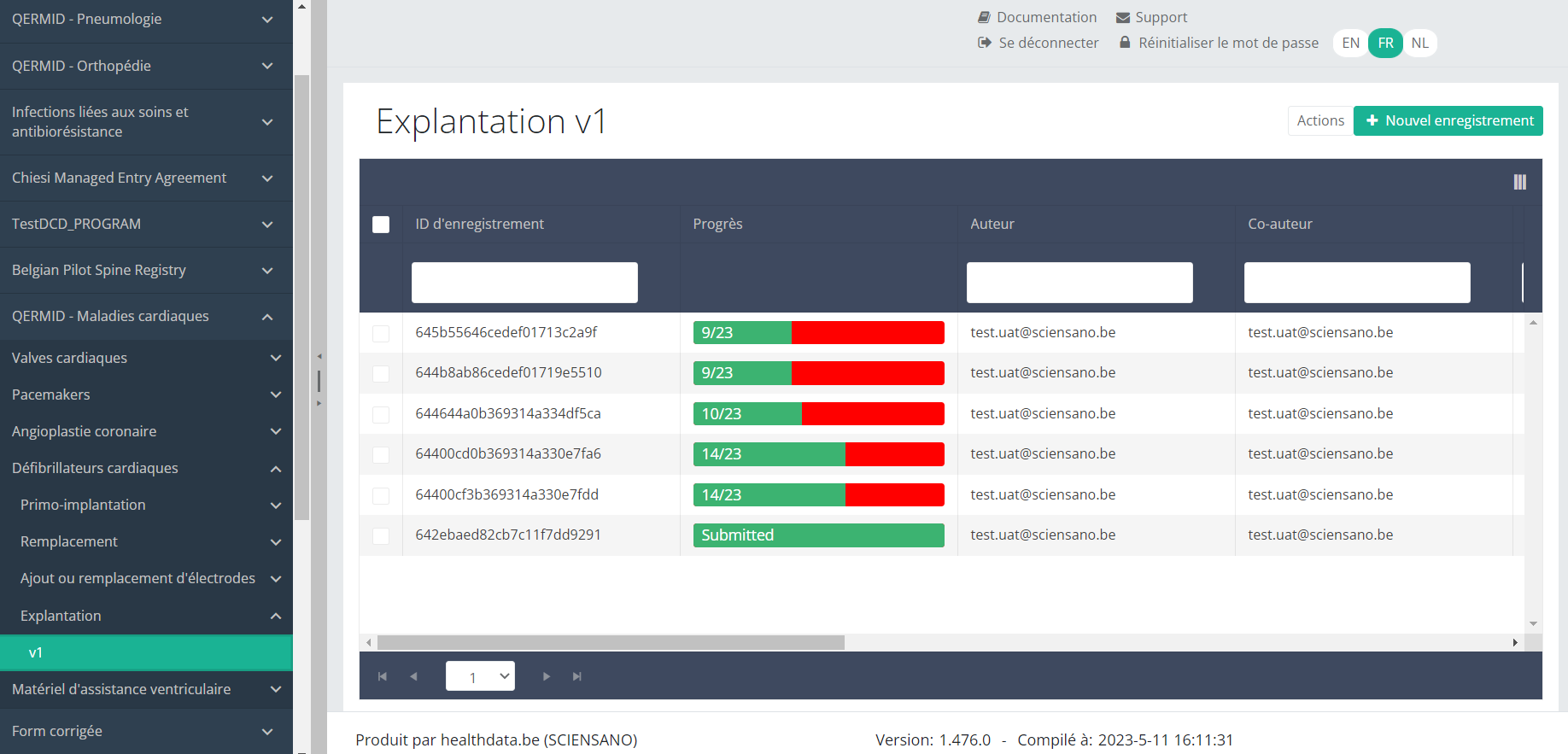Screen dimensions: 1568x754
Task: Click the ID d'enregistrement filter field
Action: (524, 283)
